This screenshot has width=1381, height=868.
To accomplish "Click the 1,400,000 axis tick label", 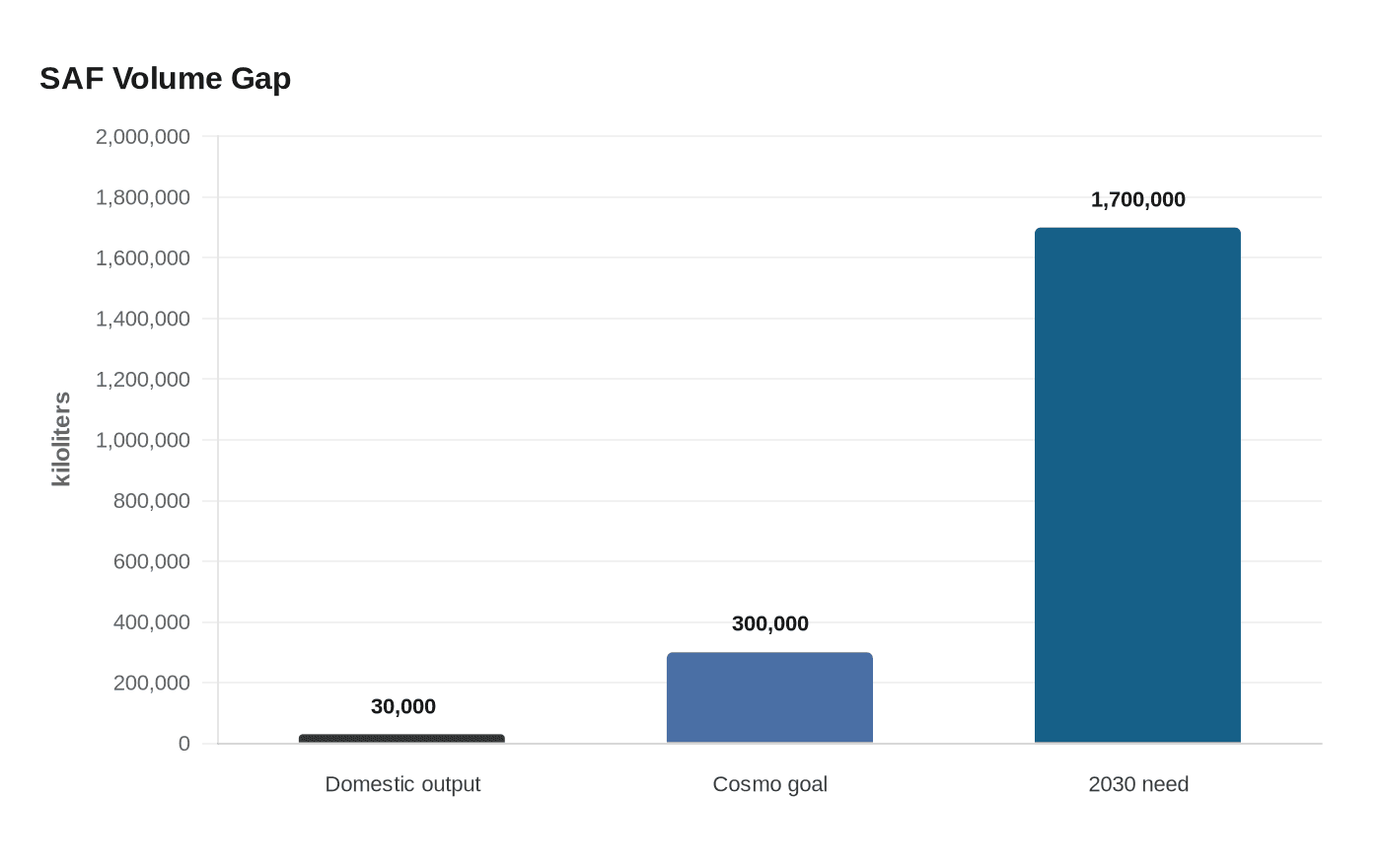I will [142, 319].
